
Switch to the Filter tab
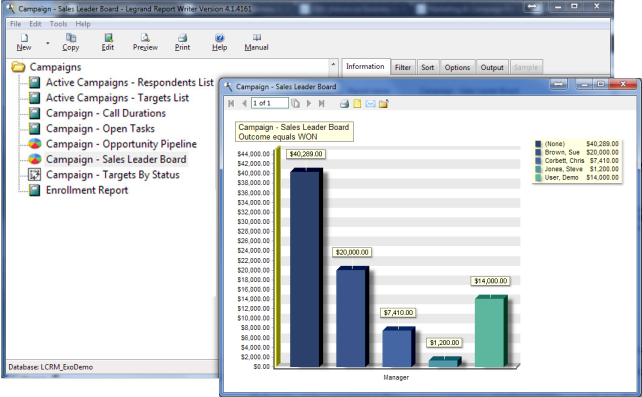[403, 68]
